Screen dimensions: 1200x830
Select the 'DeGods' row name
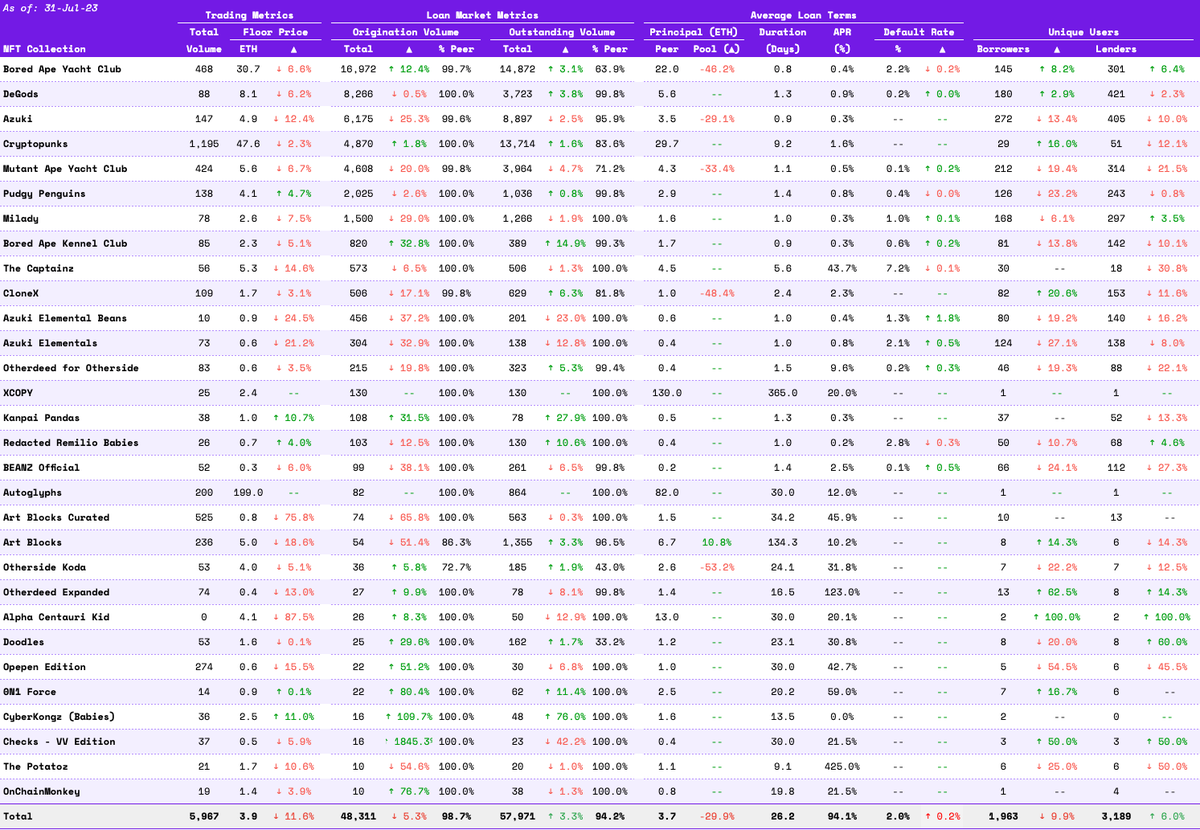[21, 94]
